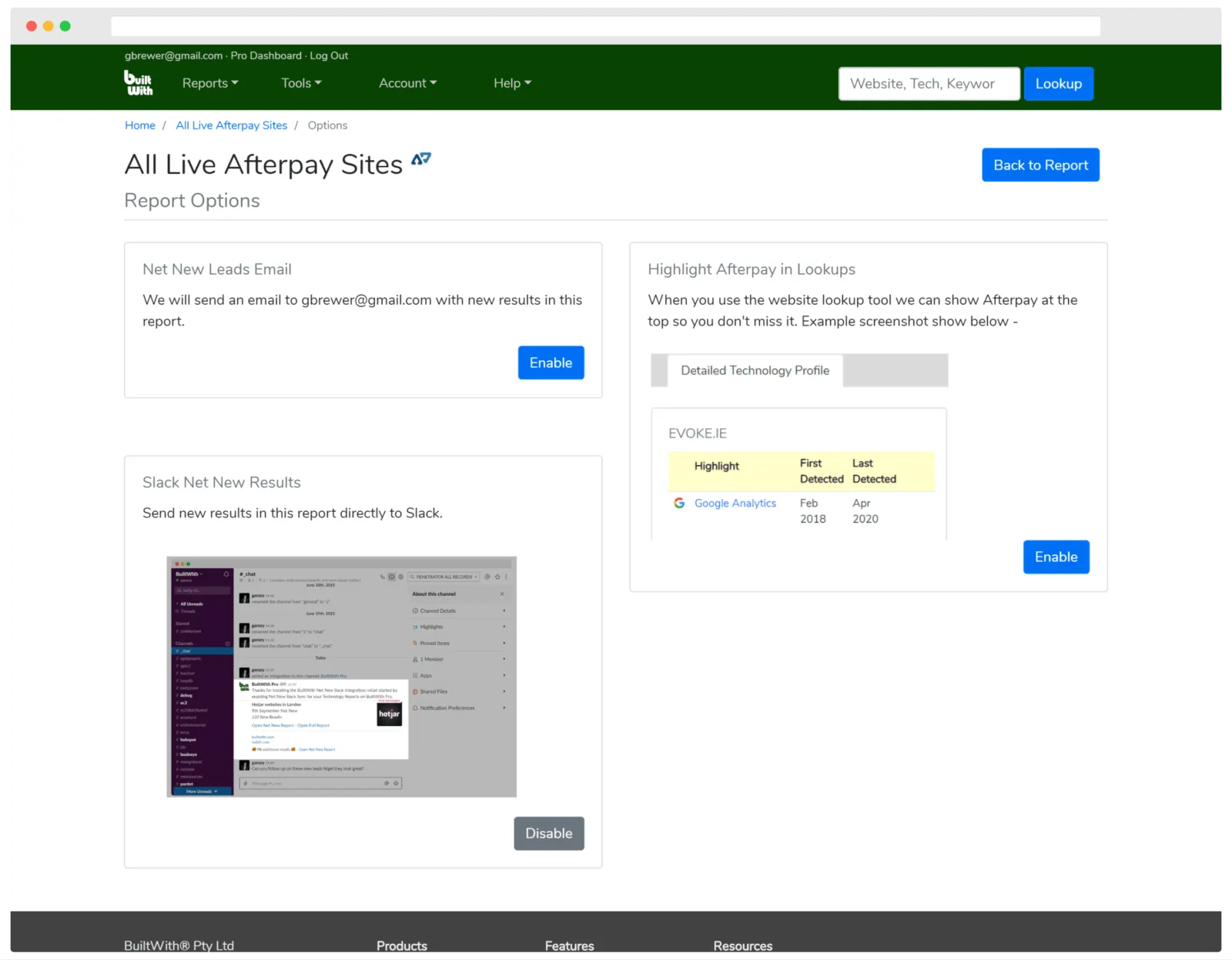This screenshot has height=960, width=1232.
Task: Click the Log Out link
Action: click(x=329, y=55)
